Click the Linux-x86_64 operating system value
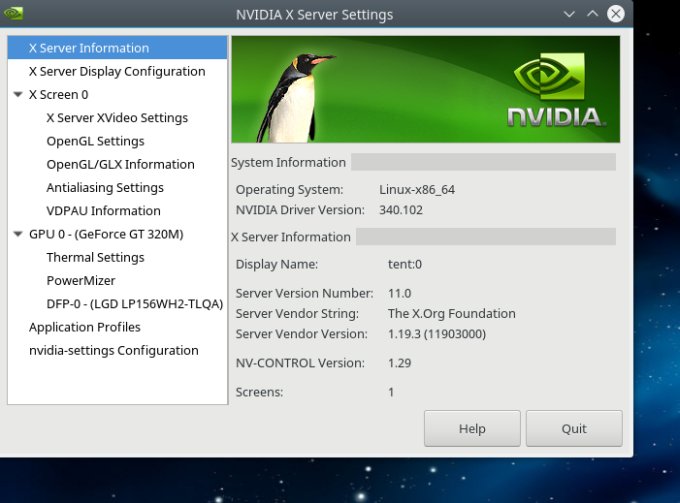 pyautogui.click(x=417, y=189)
